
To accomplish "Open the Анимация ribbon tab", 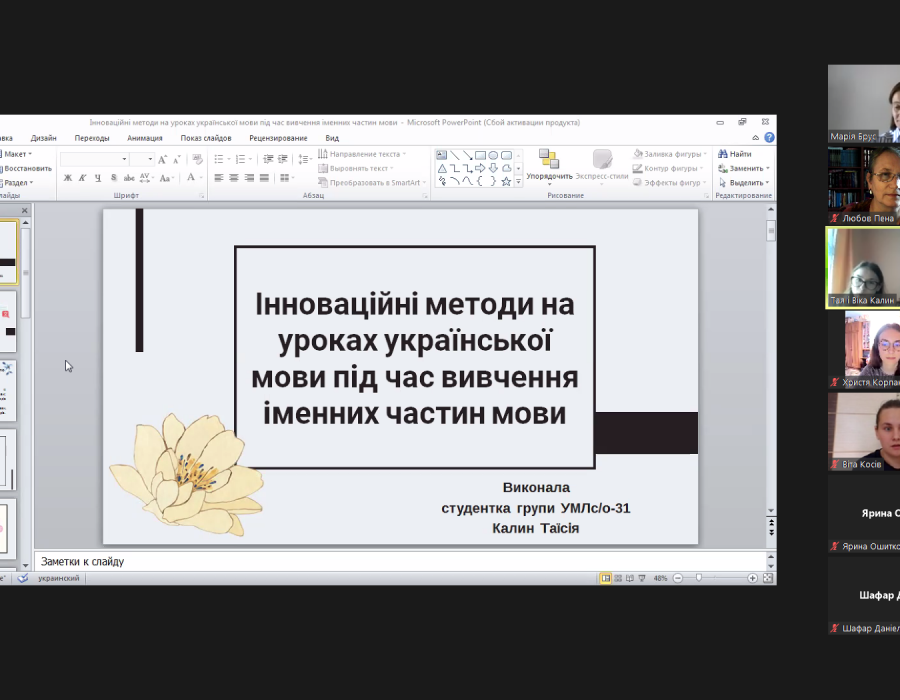I will click(x=145, y=138).
